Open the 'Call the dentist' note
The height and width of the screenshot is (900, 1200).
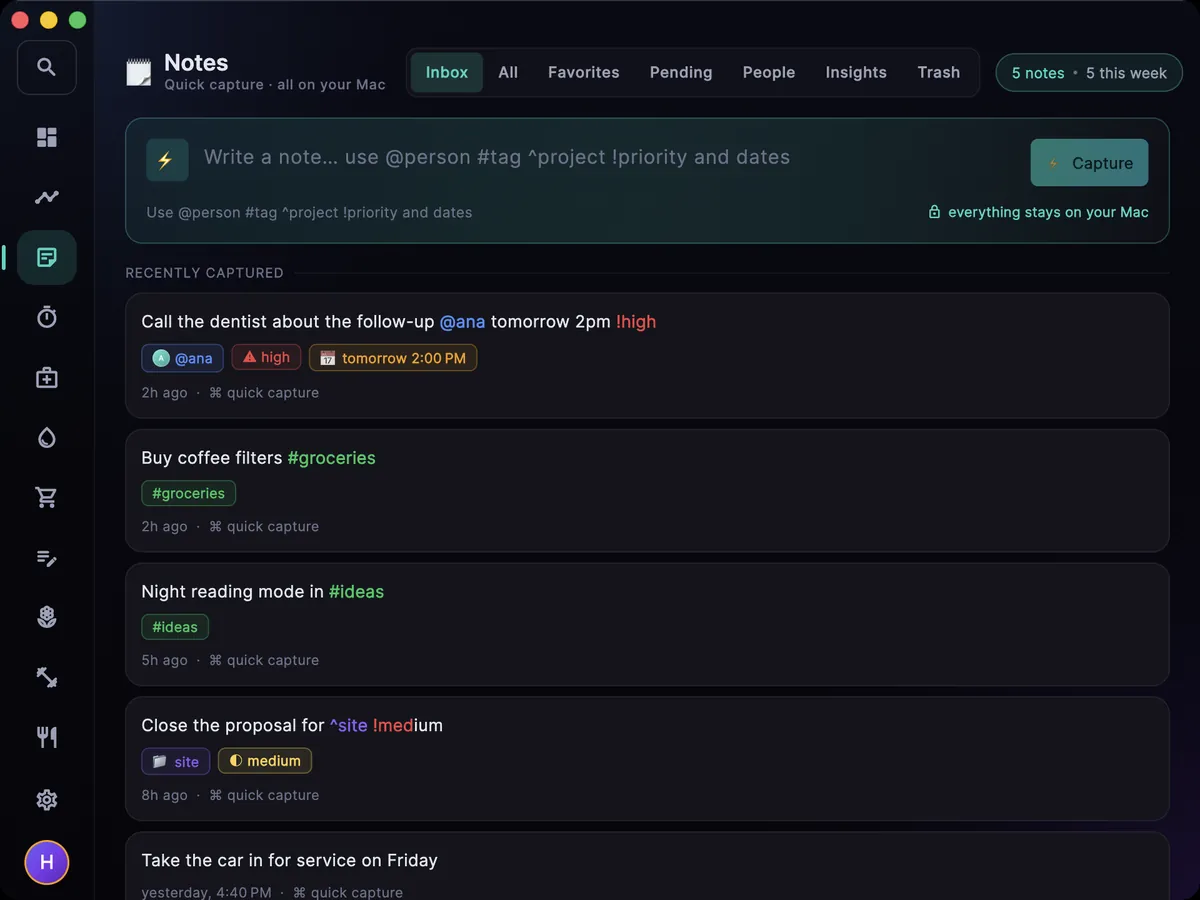(647, 355)
